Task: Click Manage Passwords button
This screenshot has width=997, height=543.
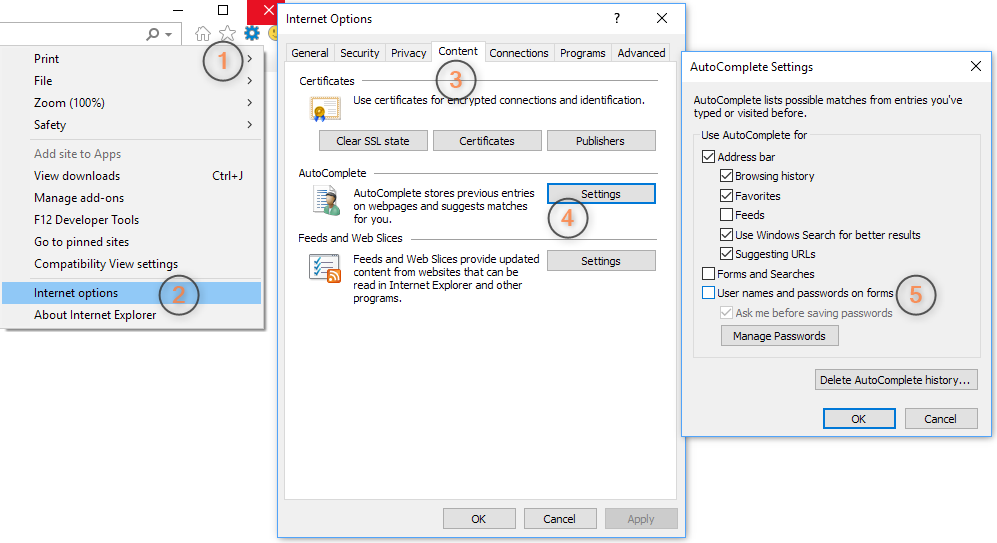Action: tap(780, 336)
